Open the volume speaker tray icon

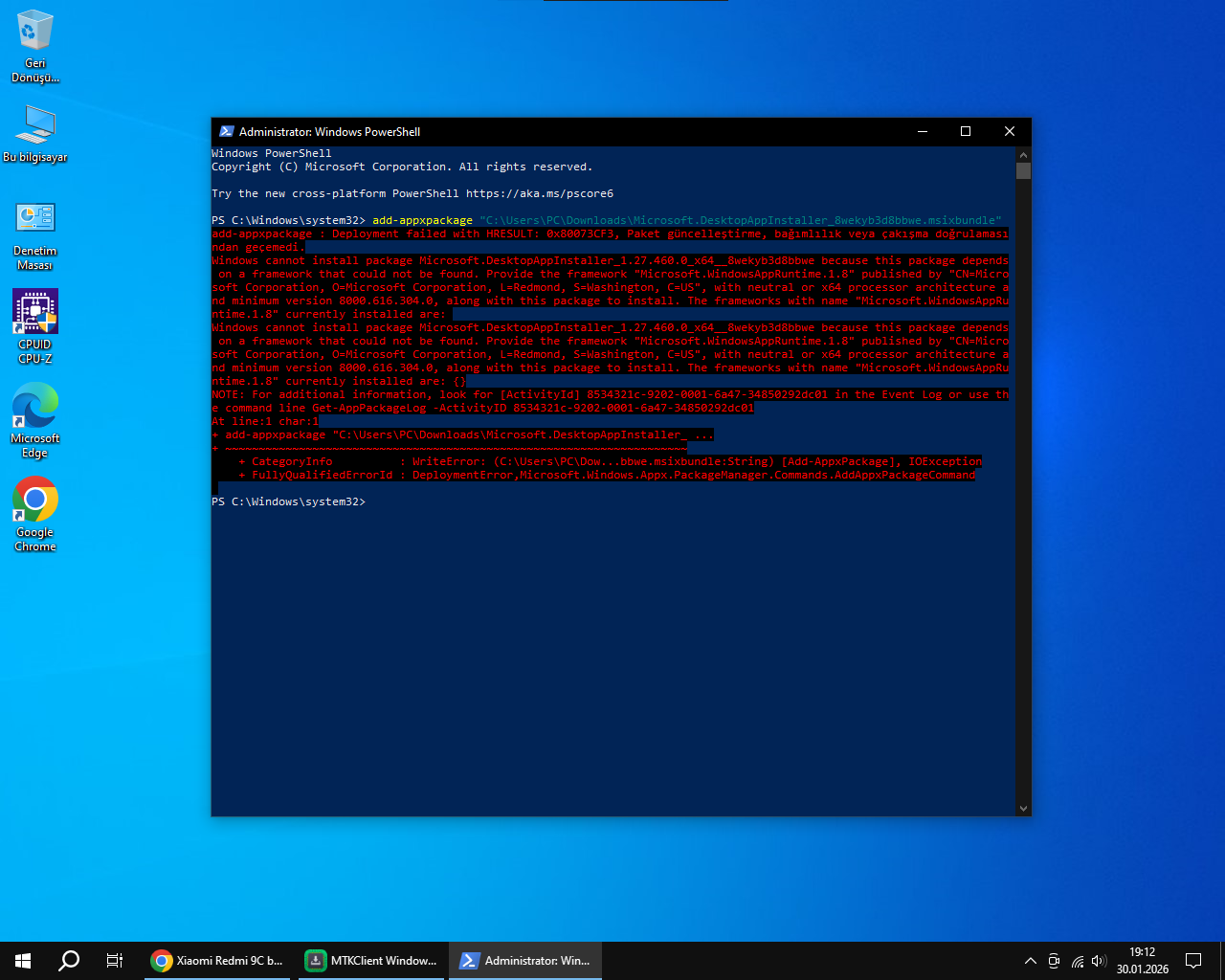[x=1099, y=961]
